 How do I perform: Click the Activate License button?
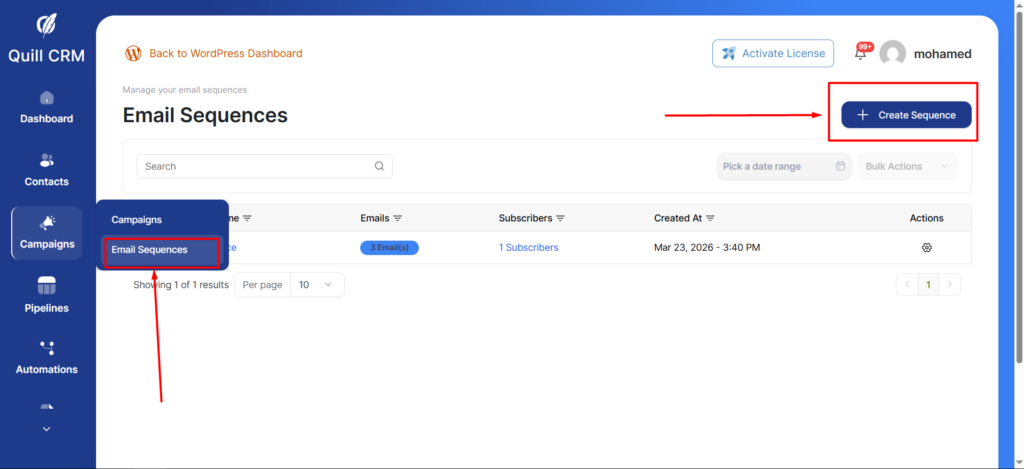[x=773, y=54]
